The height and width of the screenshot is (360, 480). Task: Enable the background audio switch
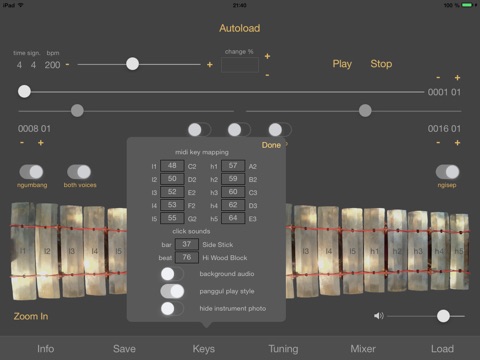pos(172,274)
